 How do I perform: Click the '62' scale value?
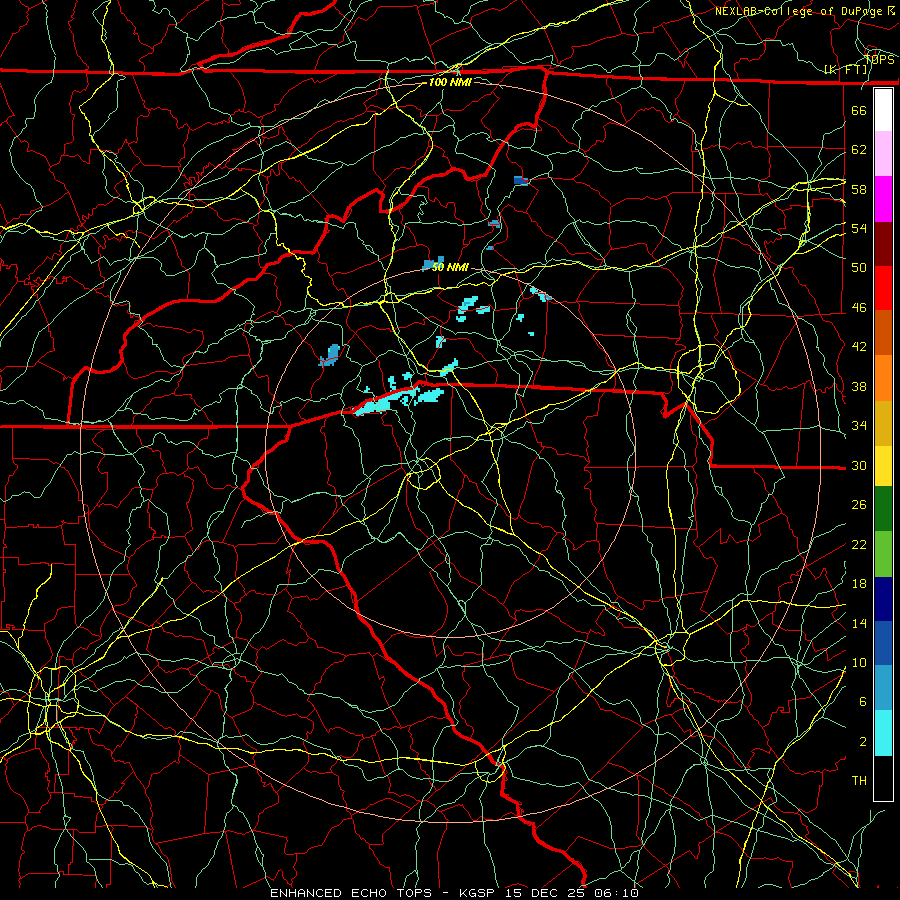(x=859, y=150)
